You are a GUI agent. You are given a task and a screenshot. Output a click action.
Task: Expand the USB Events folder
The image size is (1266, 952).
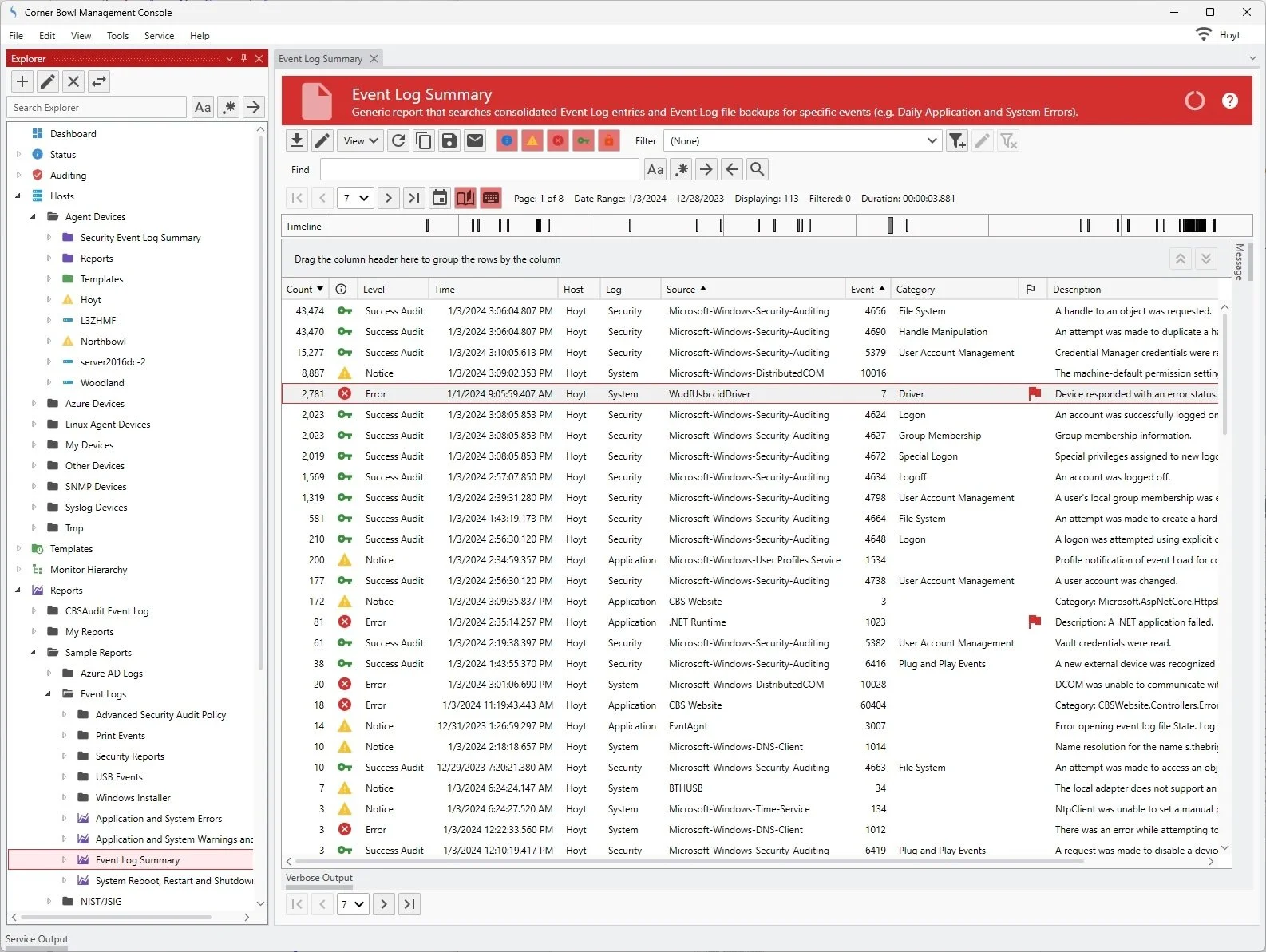point(64,776)
